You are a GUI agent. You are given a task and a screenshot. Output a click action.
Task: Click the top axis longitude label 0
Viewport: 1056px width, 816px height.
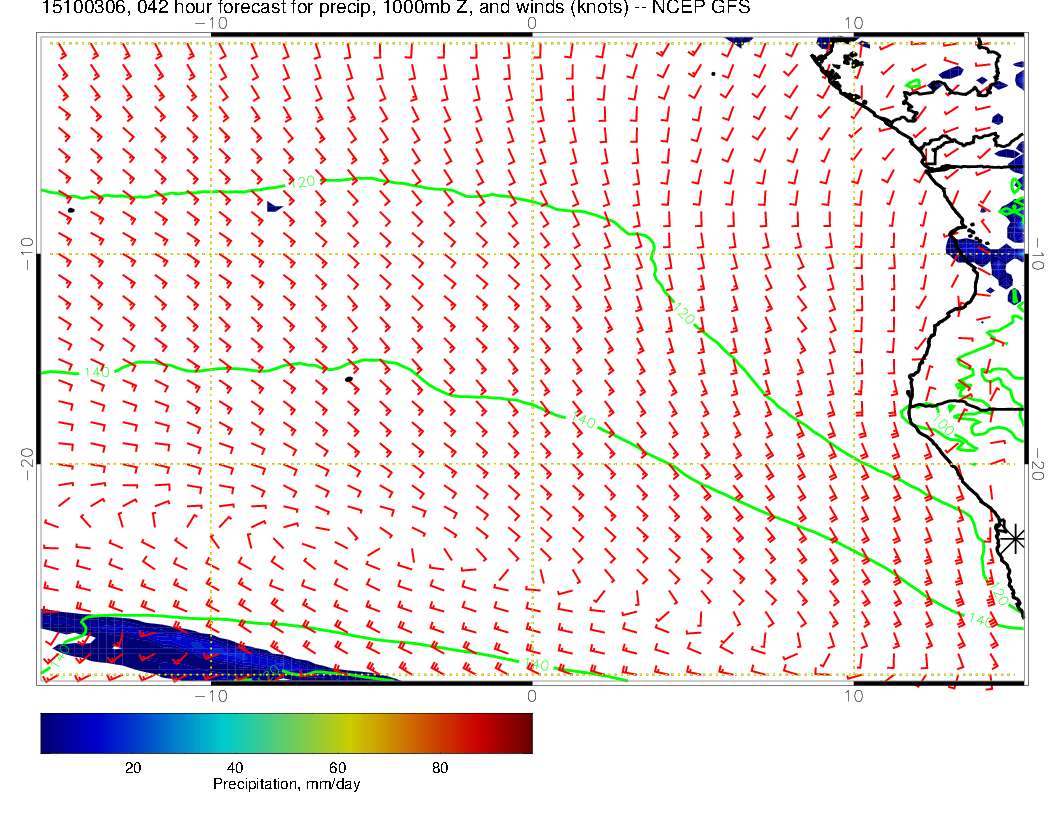pos(532,23)
